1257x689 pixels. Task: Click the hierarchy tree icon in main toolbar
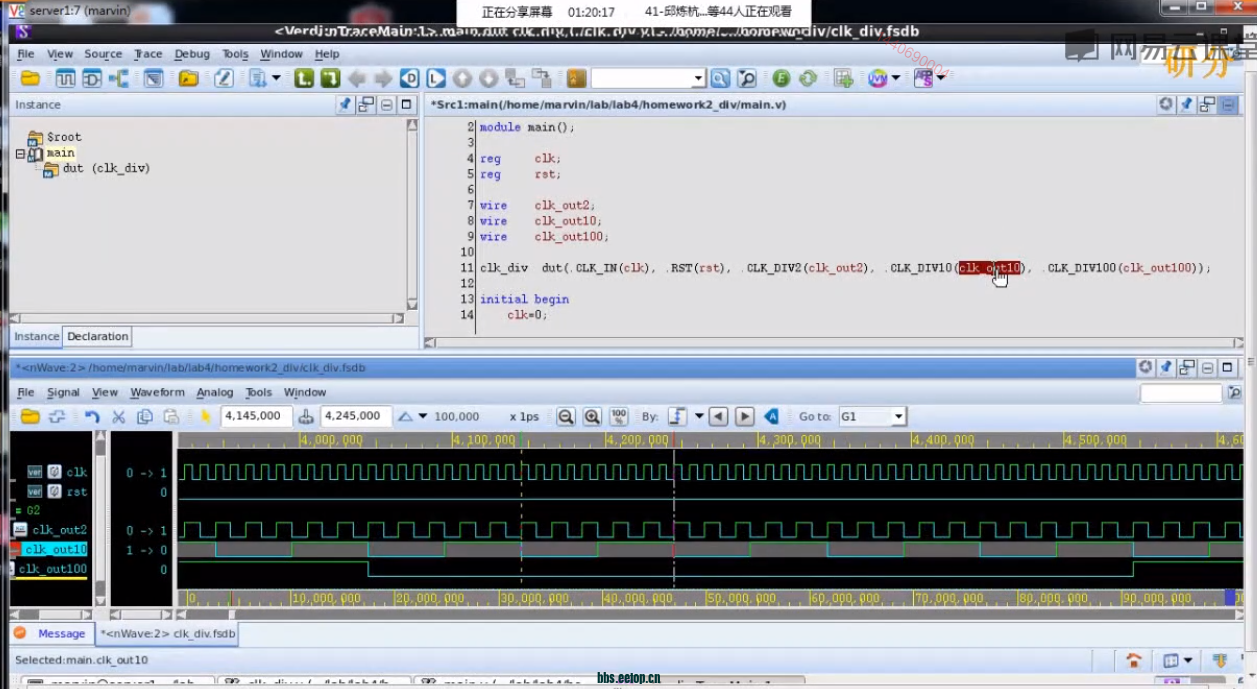tap(118, 78)
